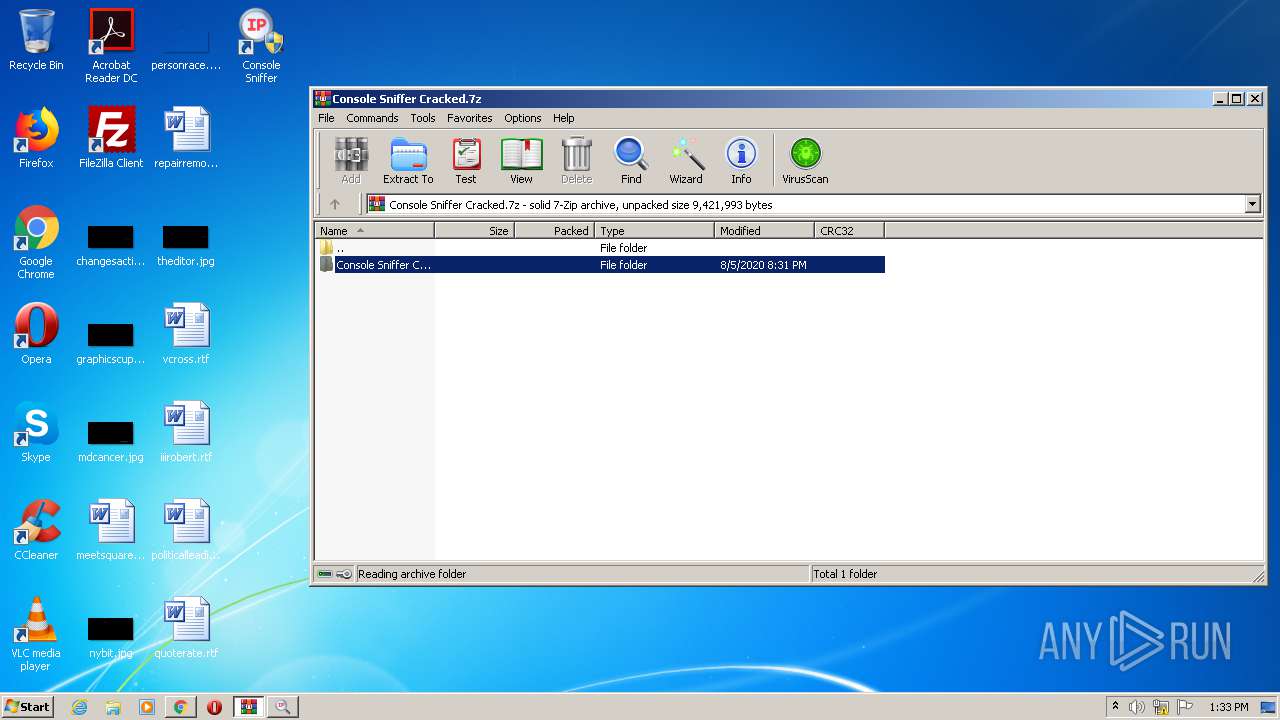
Task: Select FileZilla Client desktop shortcut
Action: click(111, 138)
